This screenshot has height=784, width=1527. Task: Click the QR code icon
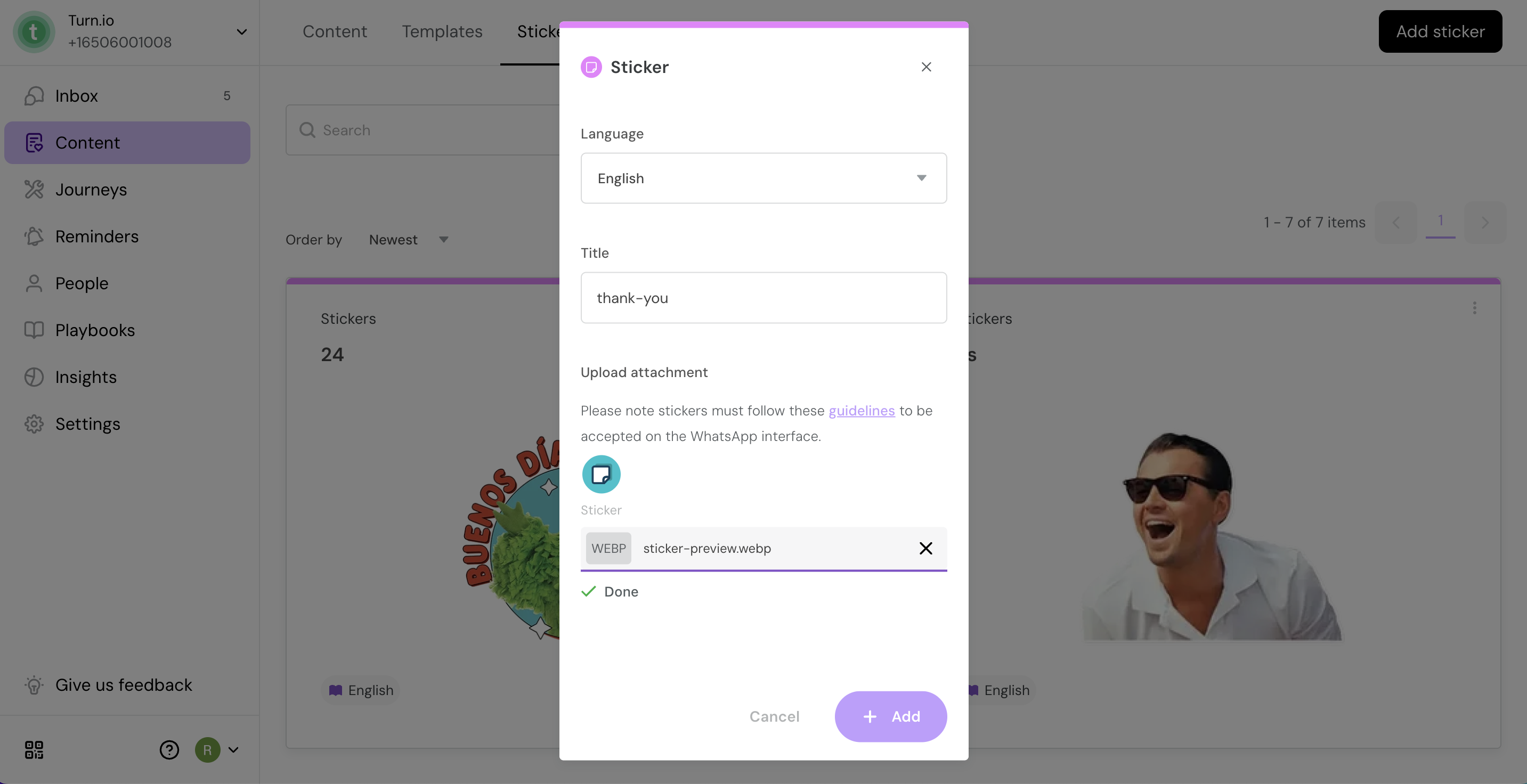[34, 749]
